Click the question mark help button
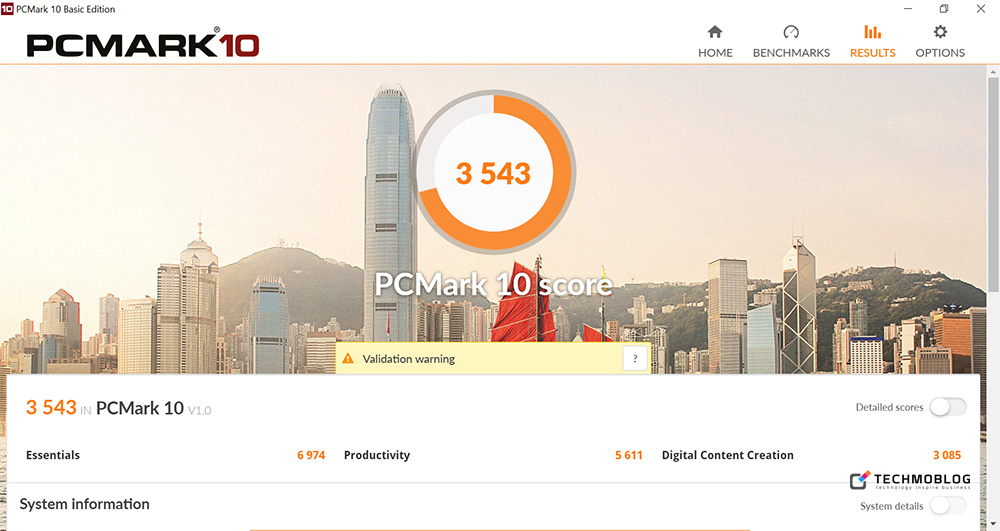This screenshot has height=531, width=1000. pos(635,359)
